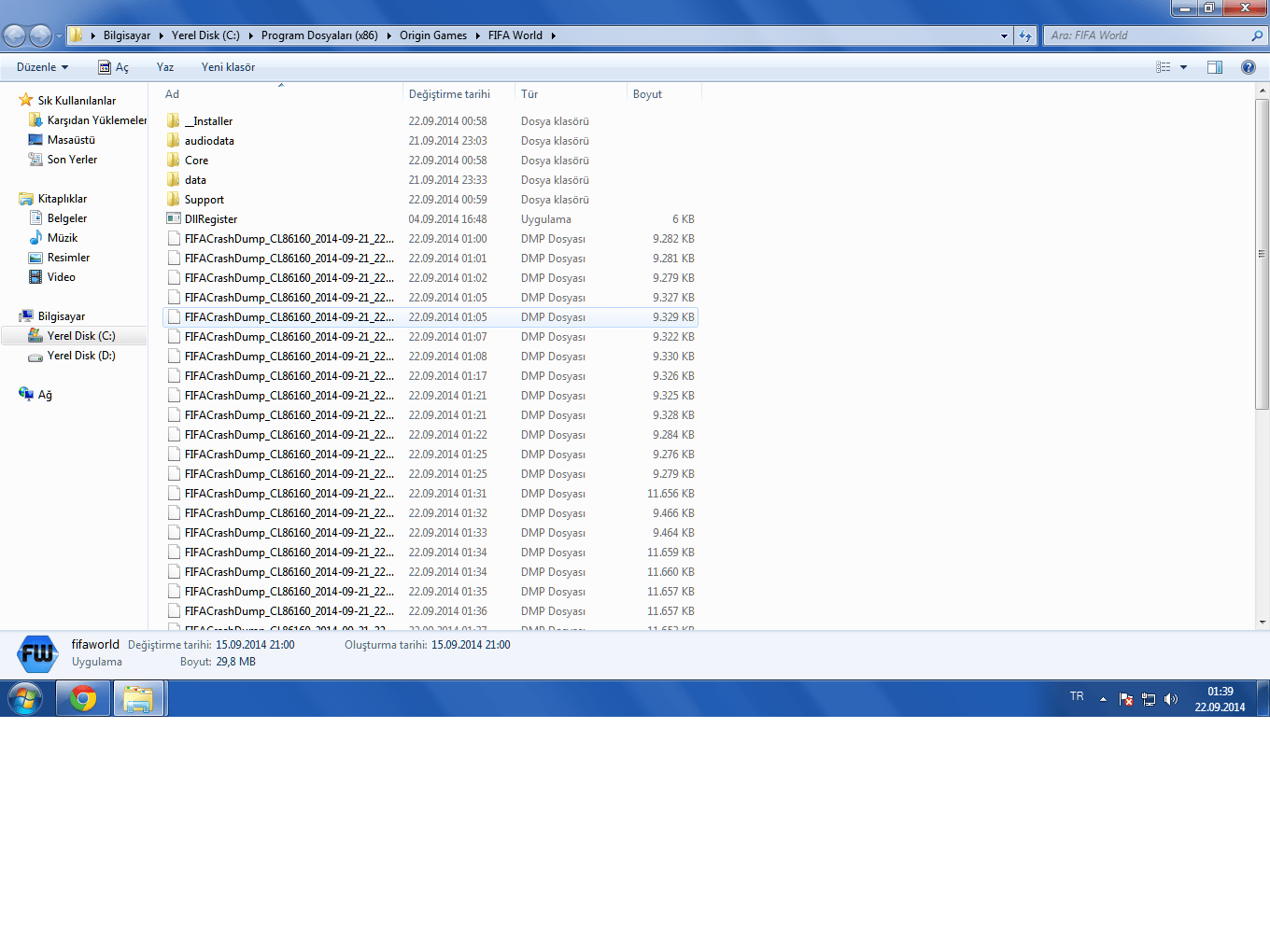This screenshot has width=1270, height=952.
Task: Click the Video library icon
Action: pos(35,277)
